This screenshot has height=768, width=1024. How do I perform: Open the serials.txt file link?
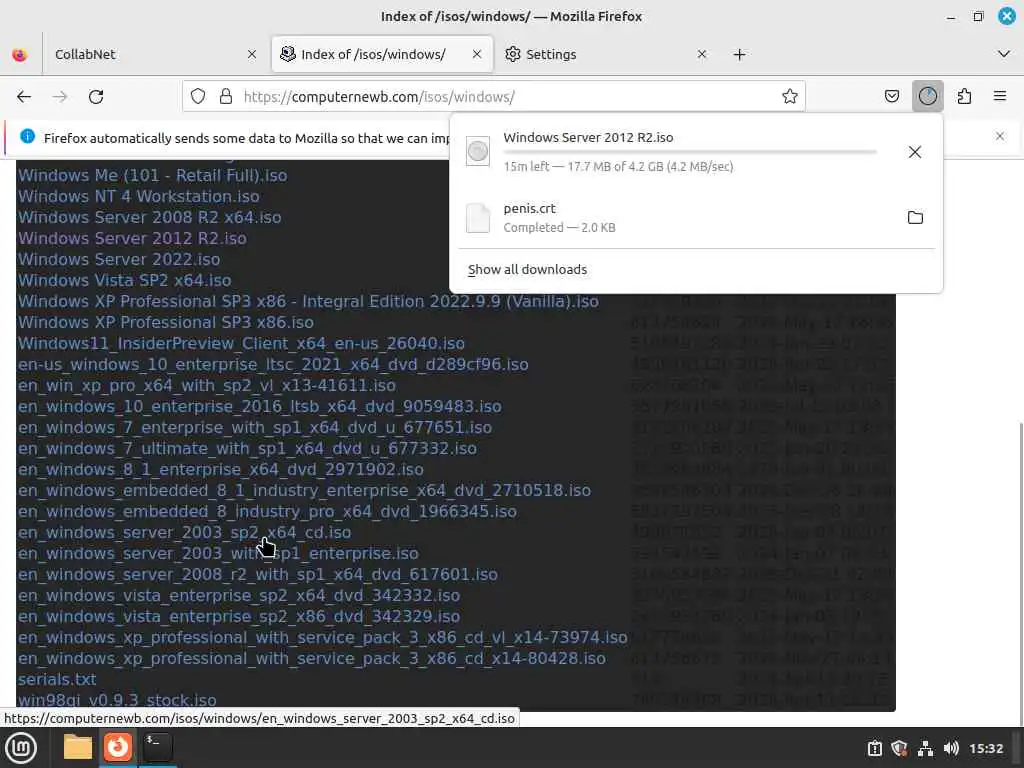click(x=57, y=679)
